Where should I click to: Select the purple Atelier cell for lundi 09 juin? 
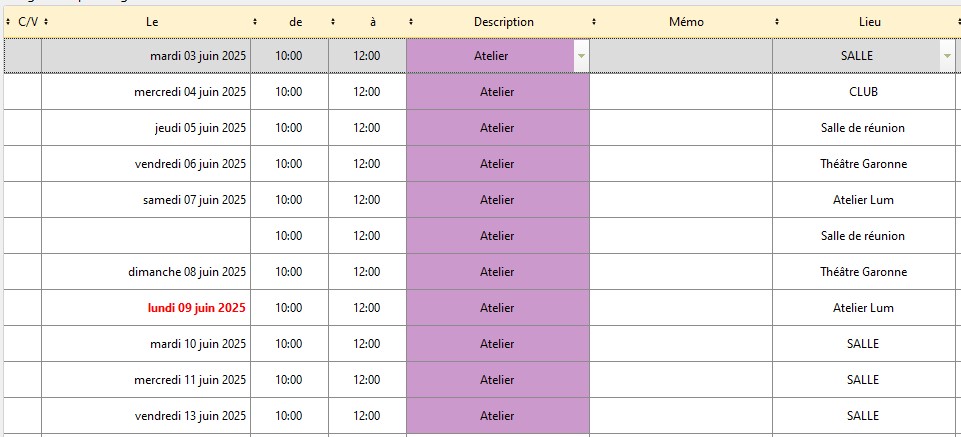click(497, 308)
